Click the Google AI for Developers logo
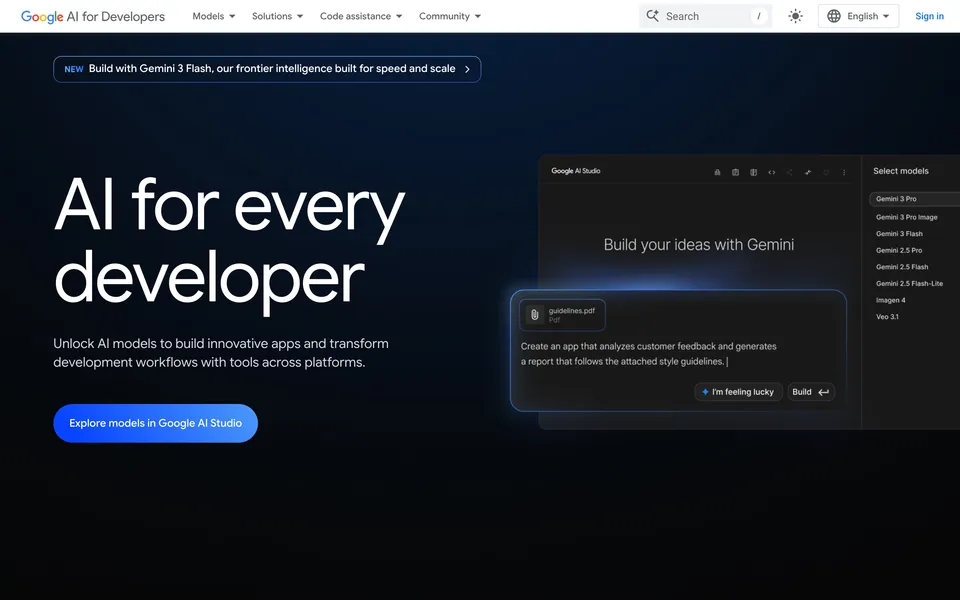 pyautogui.click(x=92, y=16)
